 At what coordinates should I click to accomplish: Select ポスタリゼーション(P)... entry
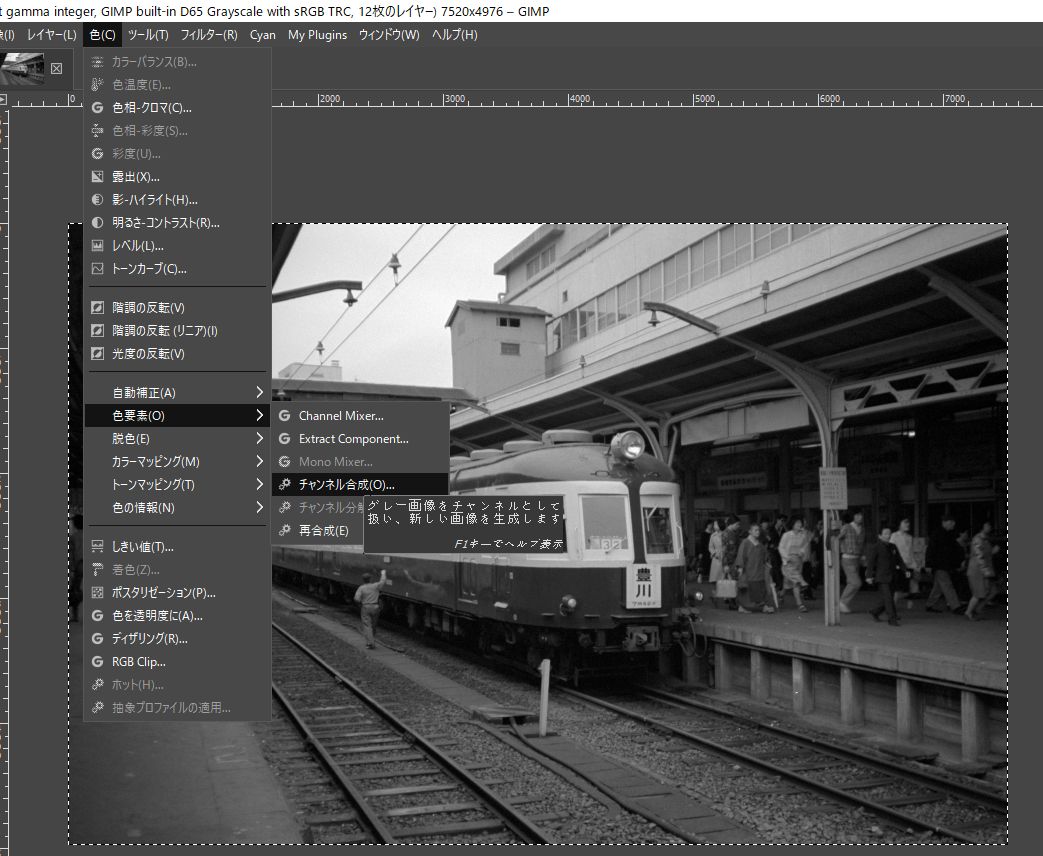pyautogui.click(x=178, y=593)
